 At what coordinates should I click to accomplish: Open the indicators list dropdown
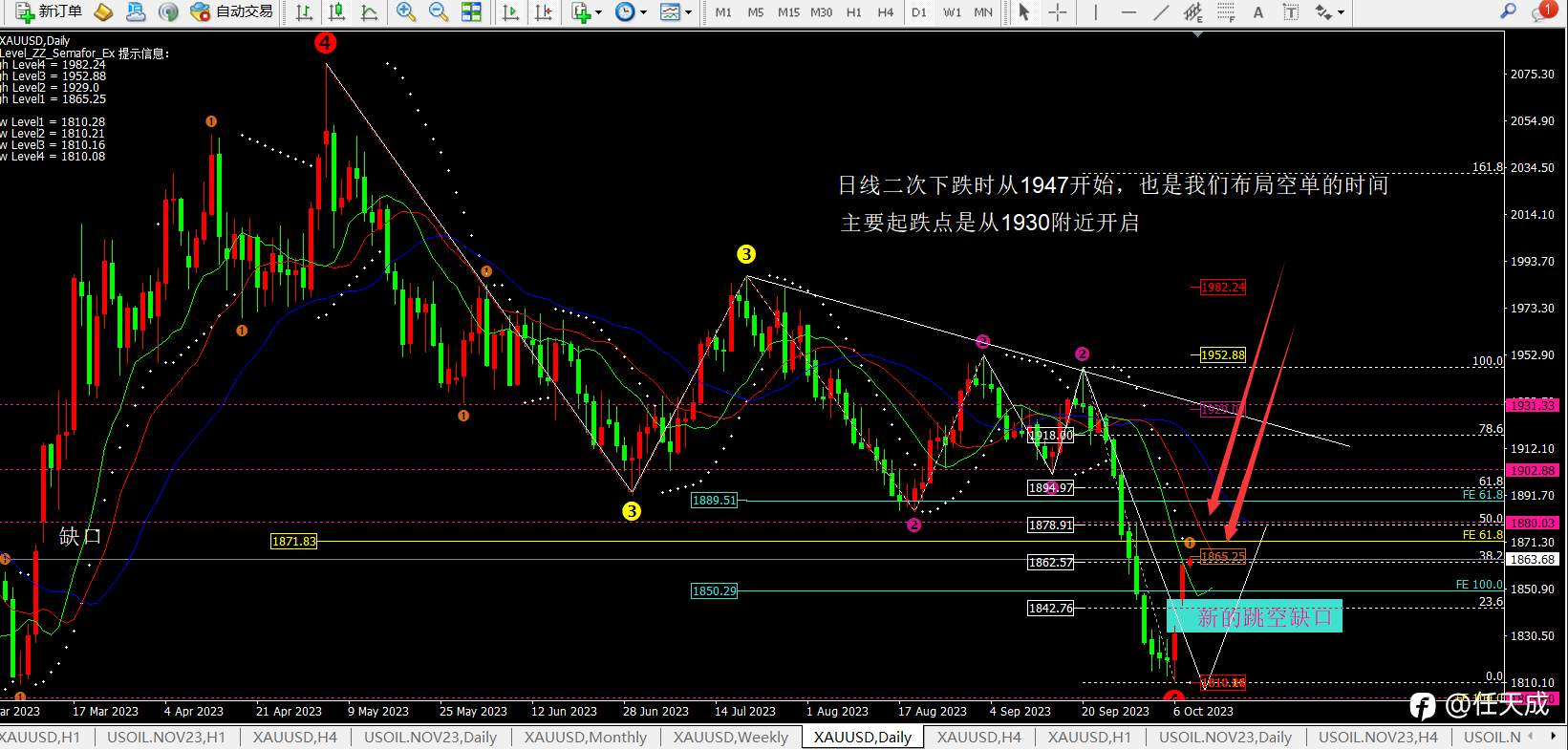point(586,11)
